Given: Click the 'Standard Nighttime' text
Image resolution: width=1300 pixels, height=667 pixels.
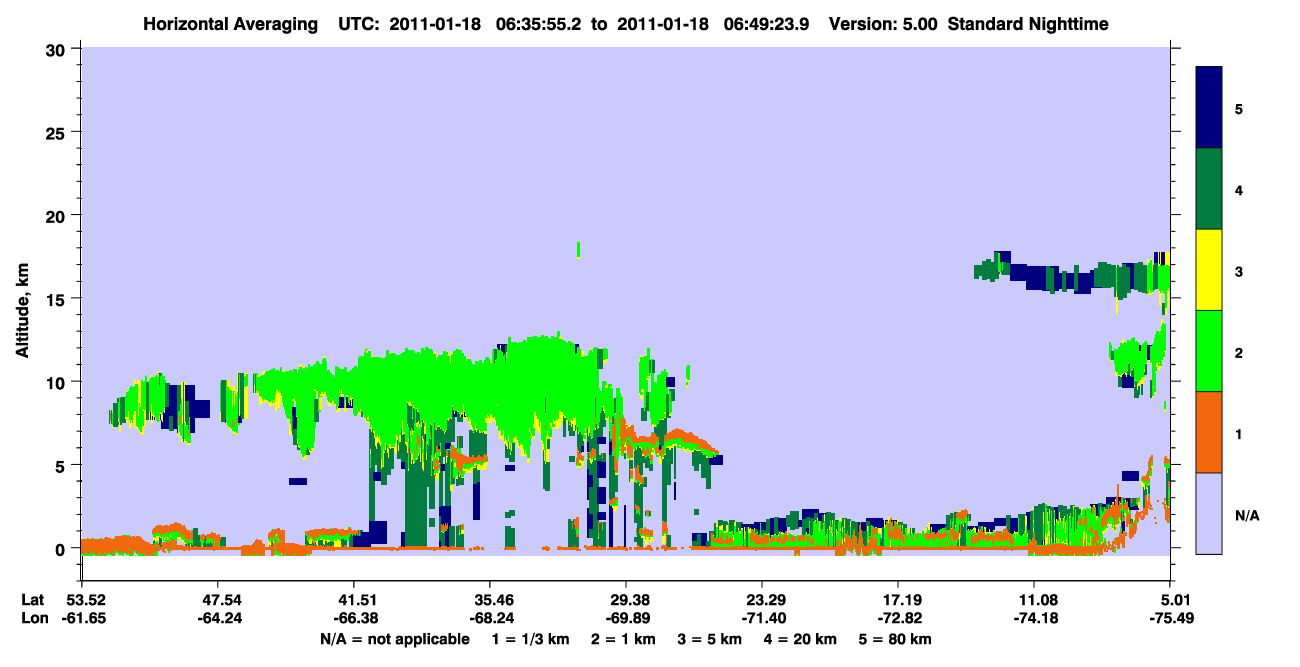Looking at the screenshot, I should pyautogui.click(x=1027, y=23).
